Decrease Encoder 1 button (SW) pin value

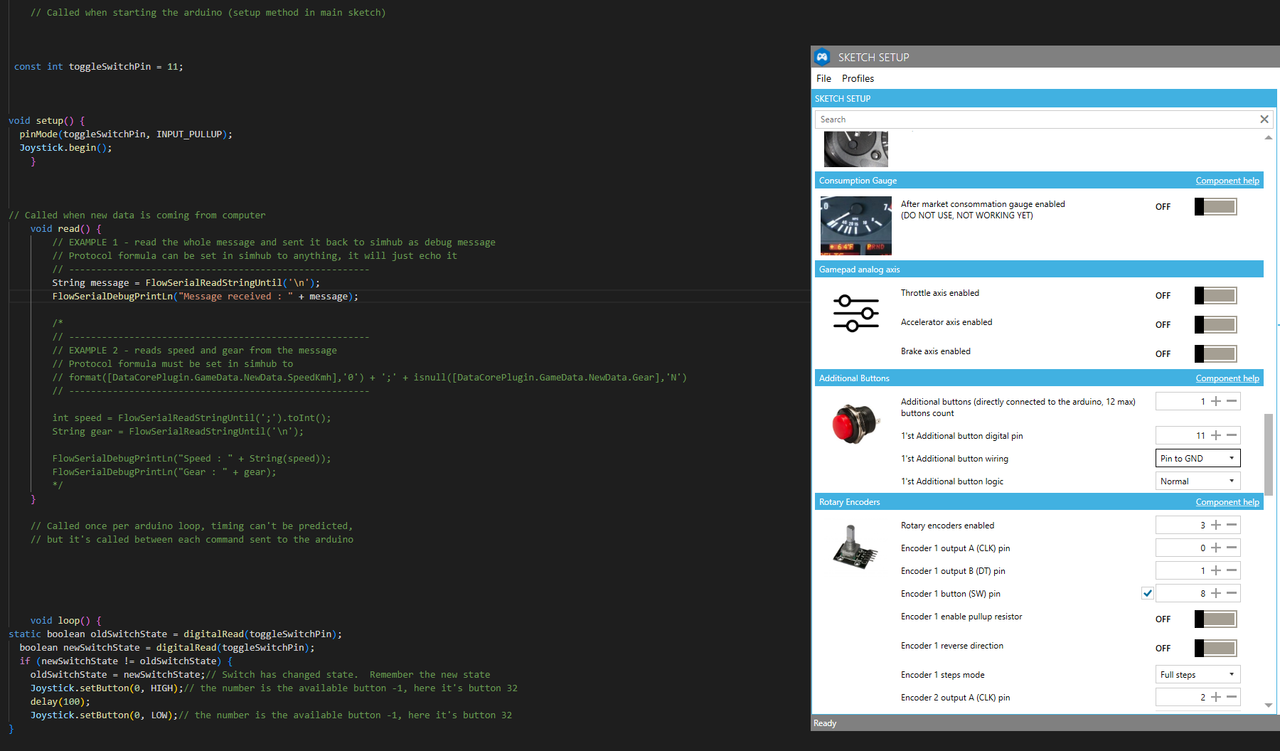[1232, 594]
